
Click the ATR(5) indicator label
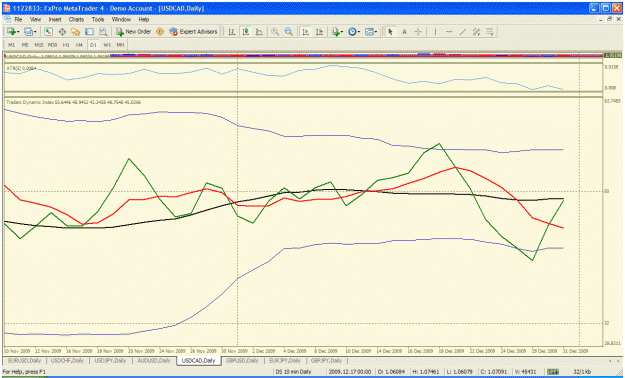tap(21, 69)
